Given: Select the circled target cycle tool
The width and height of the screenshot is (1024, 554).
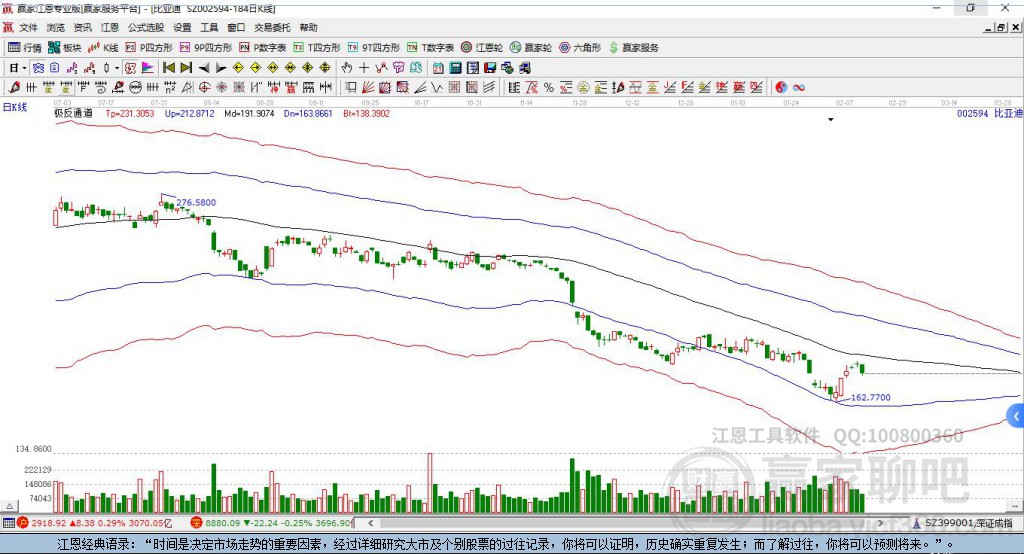Looking at the screenshot, I should click(204, 88).
